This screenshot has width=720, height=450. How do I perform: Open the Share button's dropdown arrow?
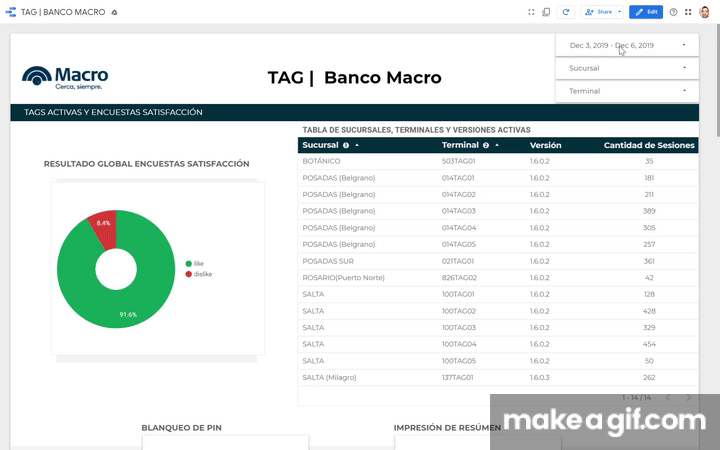619,12
